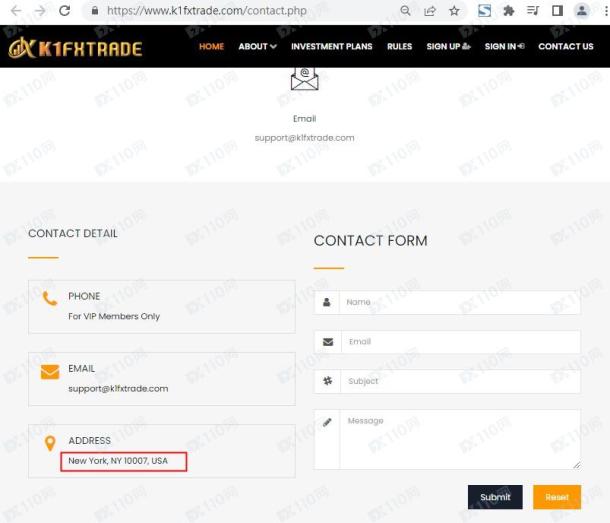610x523 pixels.
Task: Click the pencil icon beside Message
Action: tap(327, 422)
